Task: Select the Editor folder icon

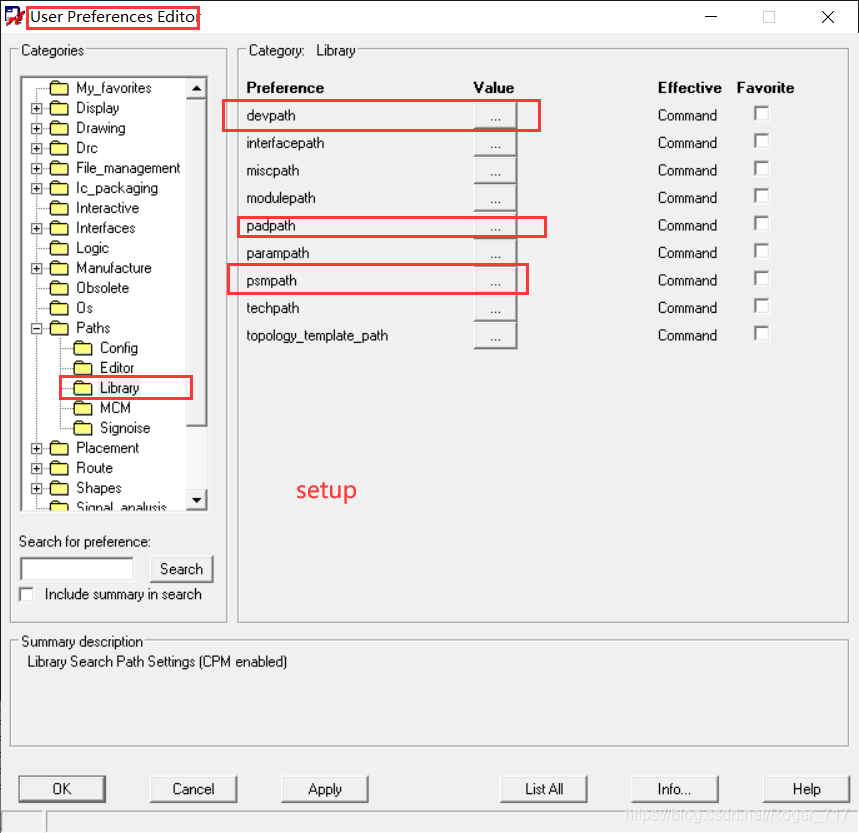Action: [x=83, y=368]
